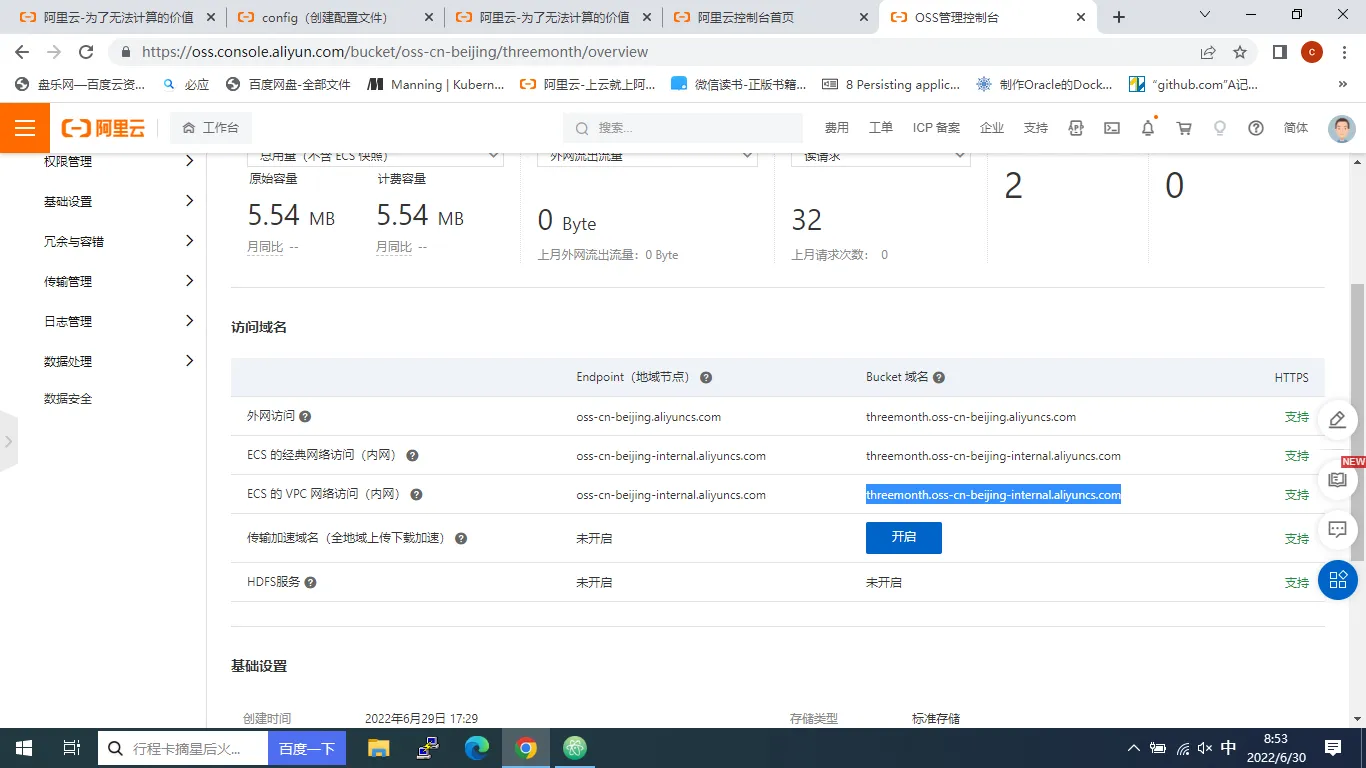Screen dimensions: 1366x768
Task: Click the lightbulb tips icon
Action: point(1220,128)
